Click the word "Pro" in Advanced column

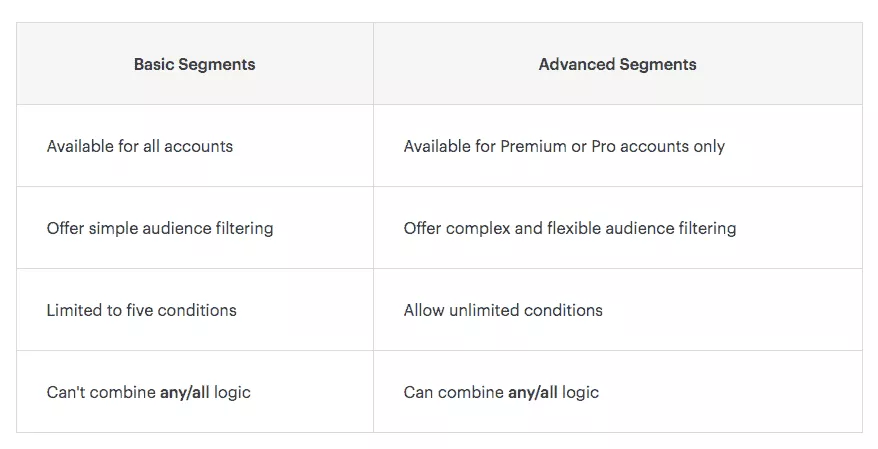pos(603,146)
